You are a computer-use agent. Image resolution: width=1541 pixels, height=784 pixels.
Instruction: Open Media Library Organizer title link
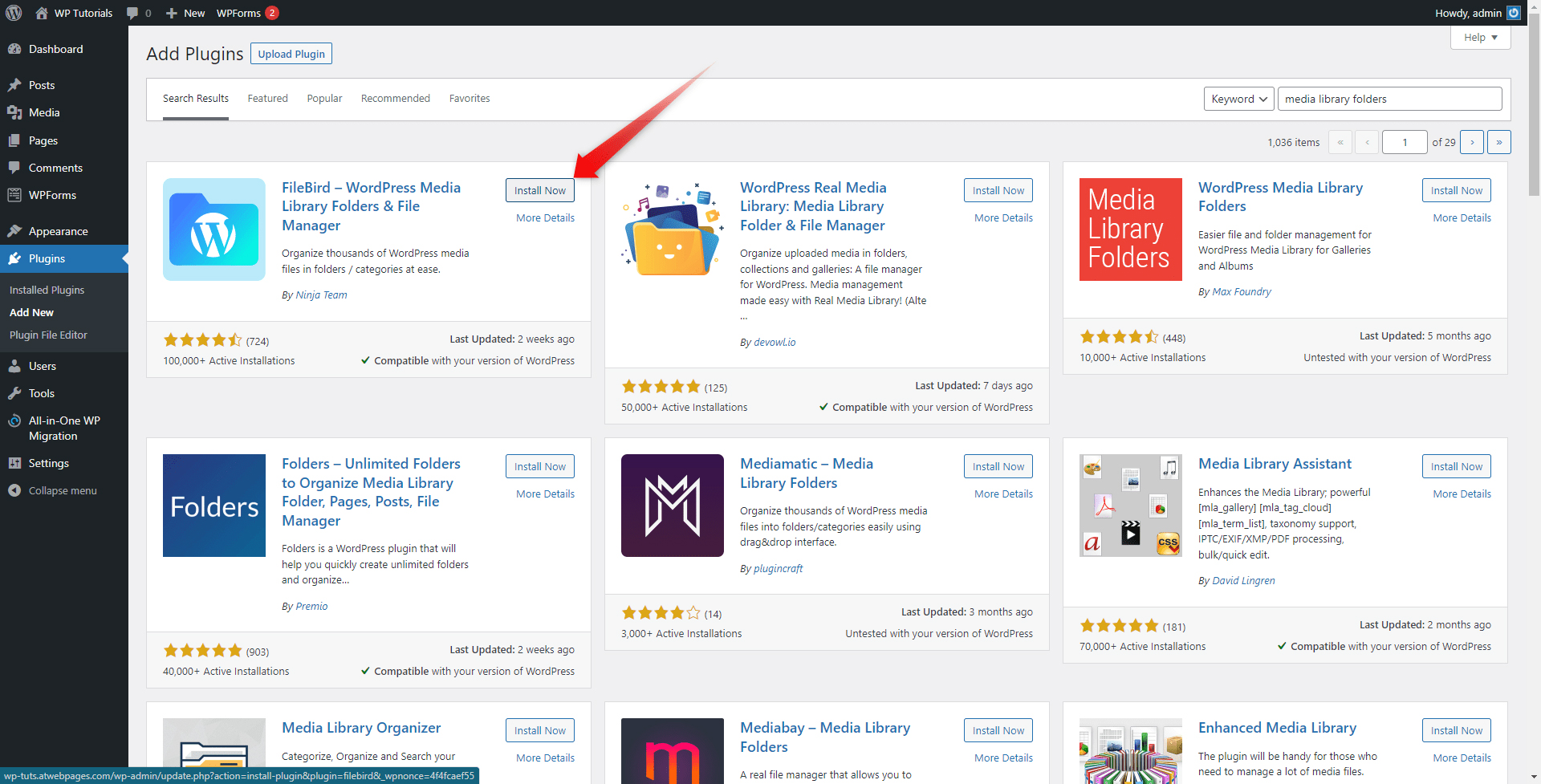click(x=361, y=728)
